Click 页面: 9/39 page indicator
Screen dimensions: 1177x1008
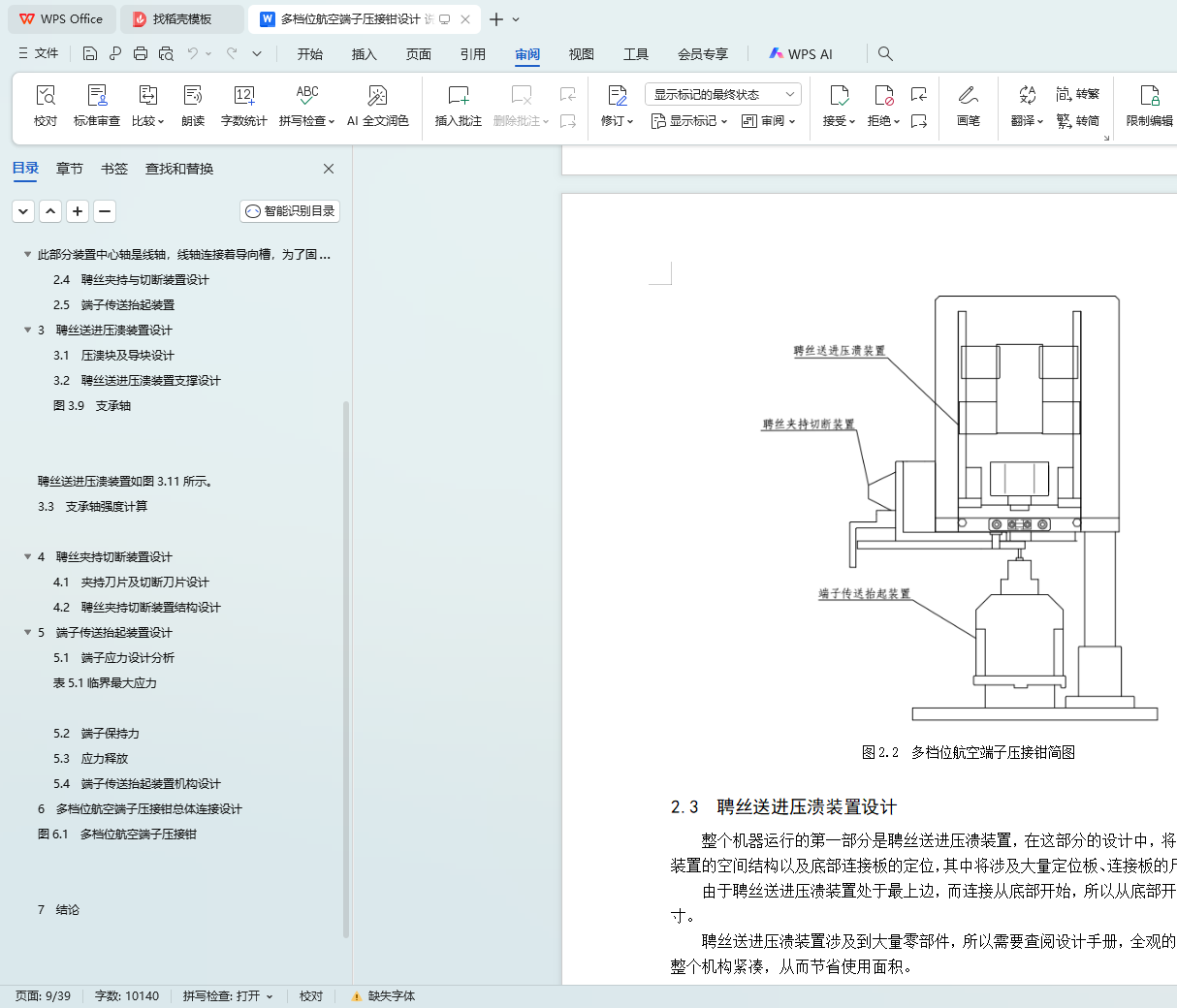coord(44,996)
